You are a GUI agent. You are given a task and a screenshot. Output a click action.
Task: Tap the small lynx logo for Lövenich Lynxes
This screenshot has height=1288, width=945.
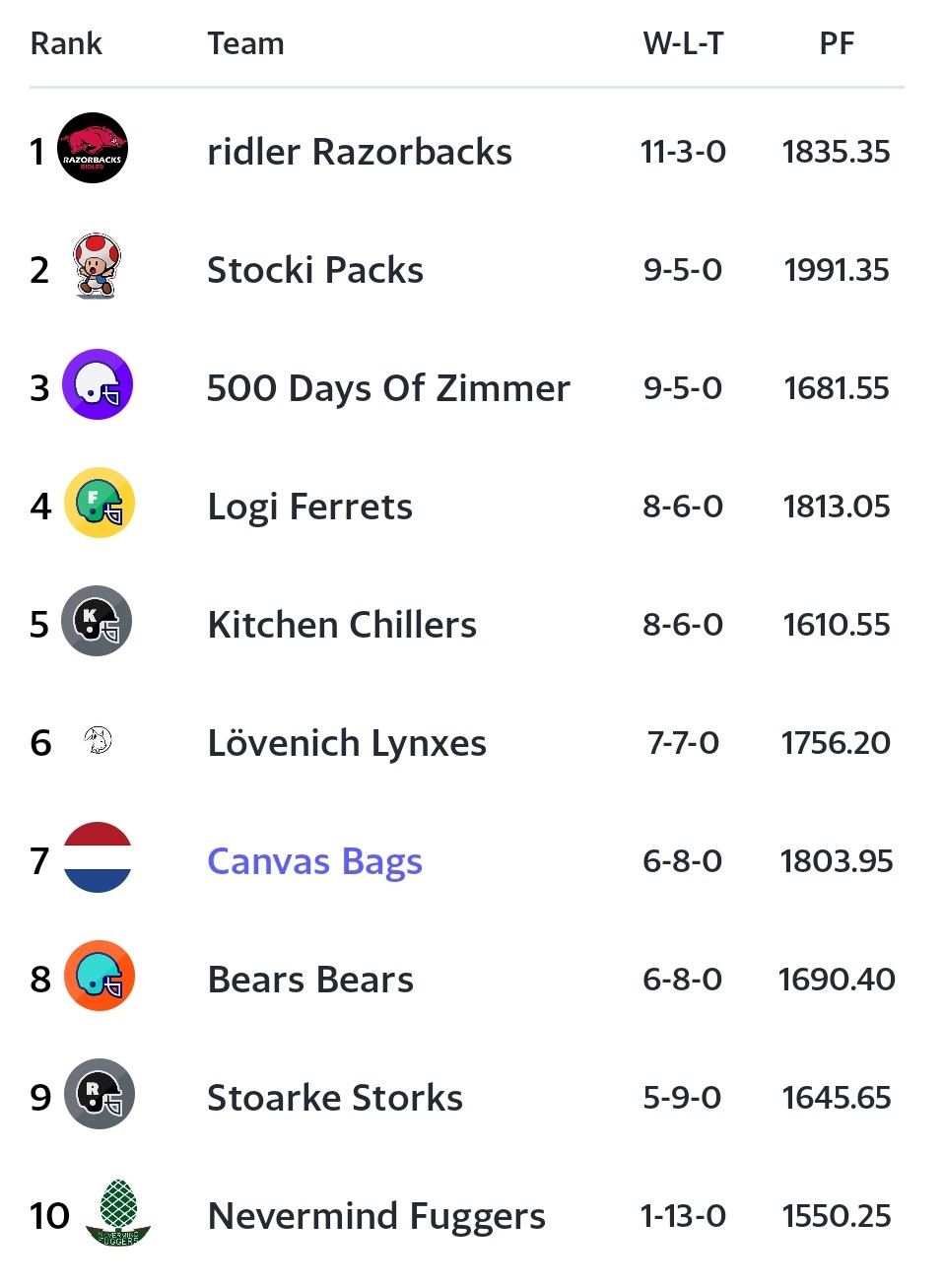pyautogui.click(x=98, y=739)
